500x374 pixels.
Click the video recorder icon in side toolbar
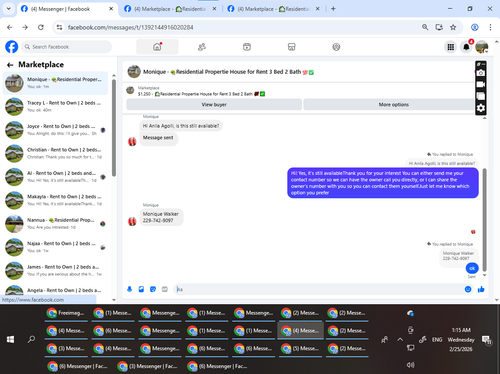click(481, 84)
